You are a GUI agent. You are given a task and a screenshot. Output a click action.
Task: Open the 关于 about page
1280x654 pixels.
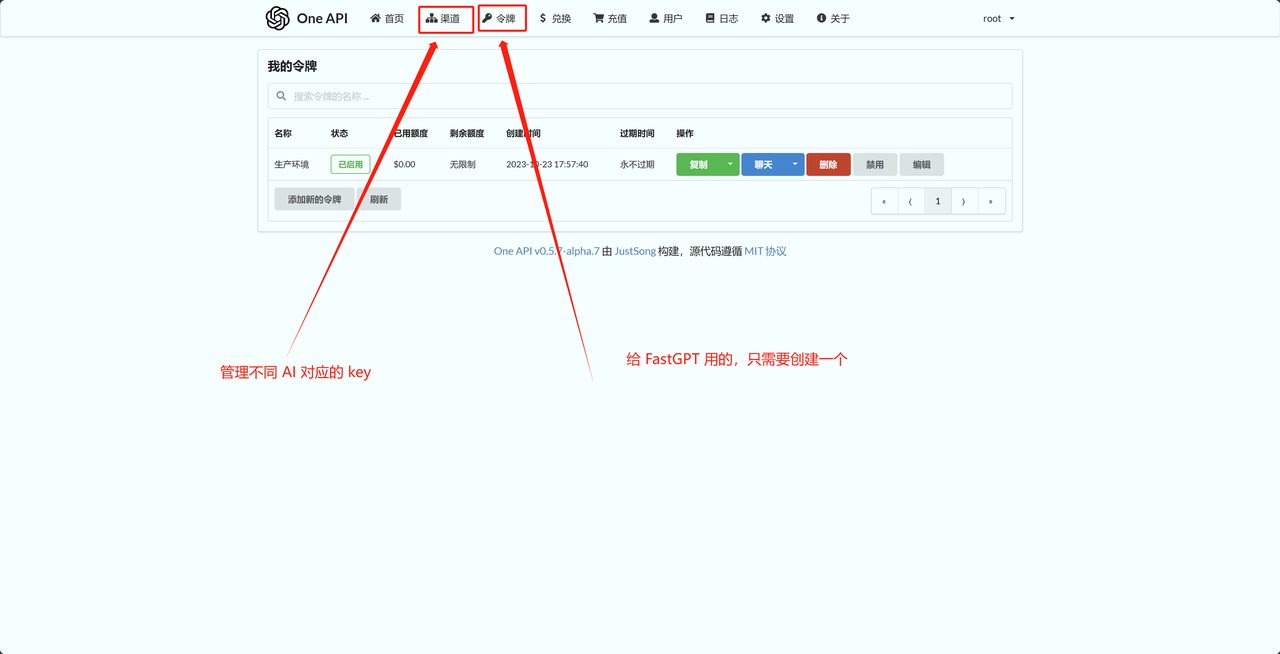pos(833,18)
